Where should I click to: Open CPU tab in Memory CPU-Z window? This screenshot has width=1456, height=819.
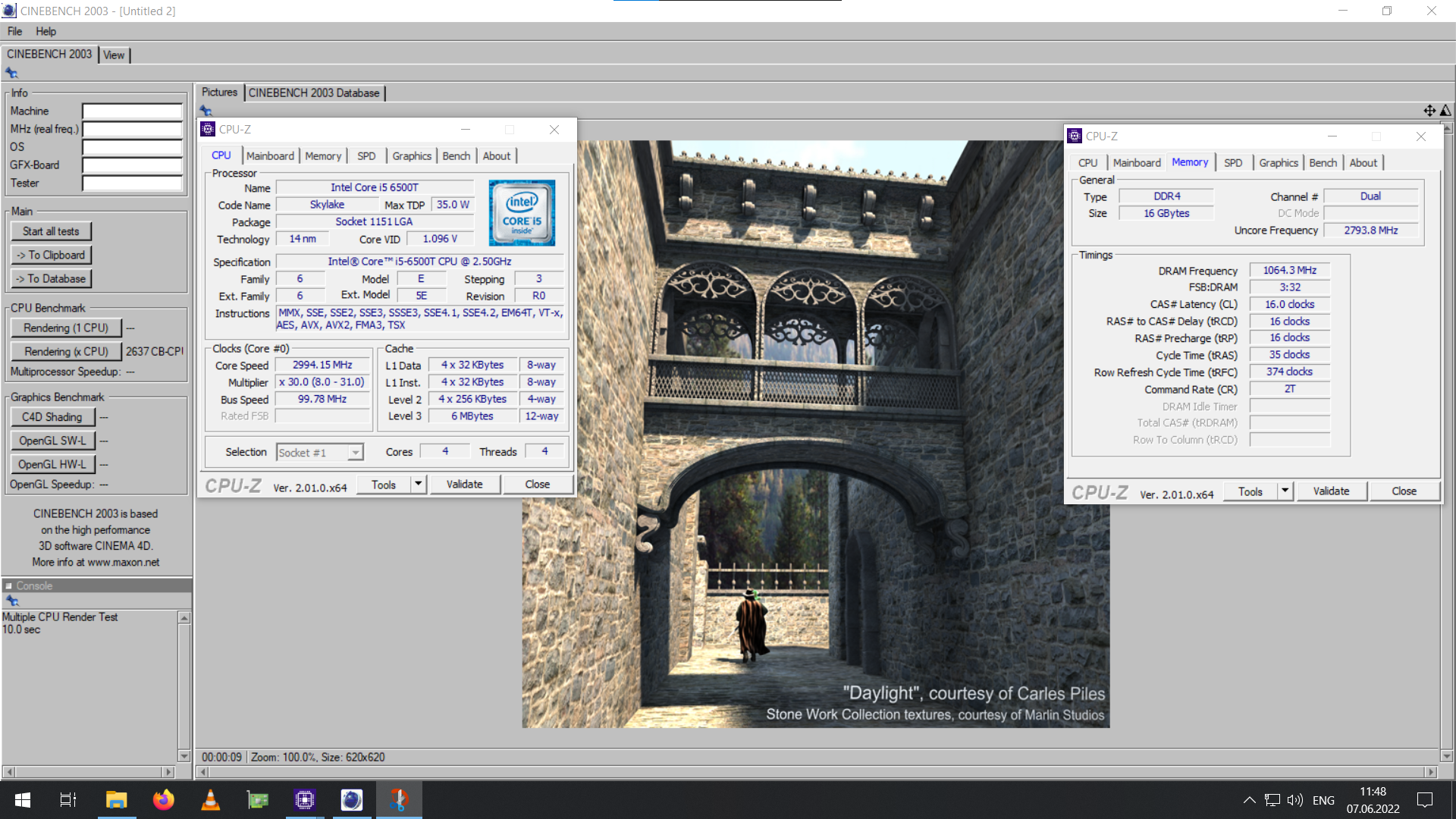point(1087,163)
